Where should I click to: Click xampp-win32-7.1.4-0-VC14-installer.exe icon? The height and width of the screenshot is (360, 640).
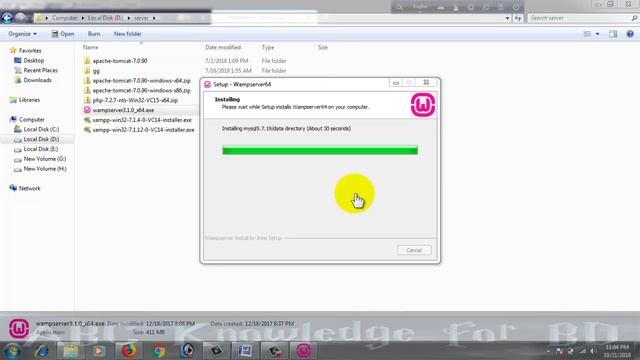tap(87, 120)
